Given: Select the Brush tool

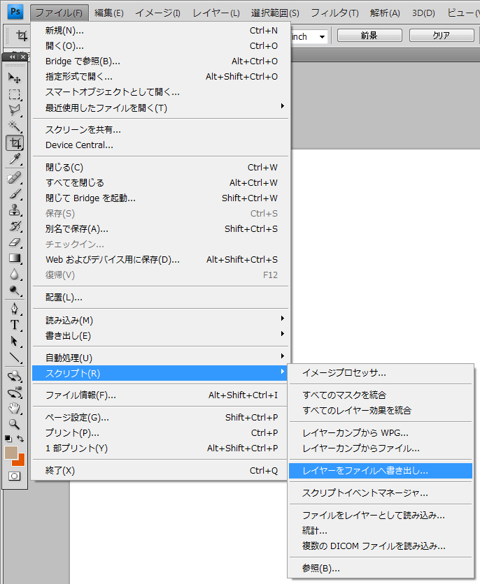Looking at the screenshot, I should coord(15,194).
